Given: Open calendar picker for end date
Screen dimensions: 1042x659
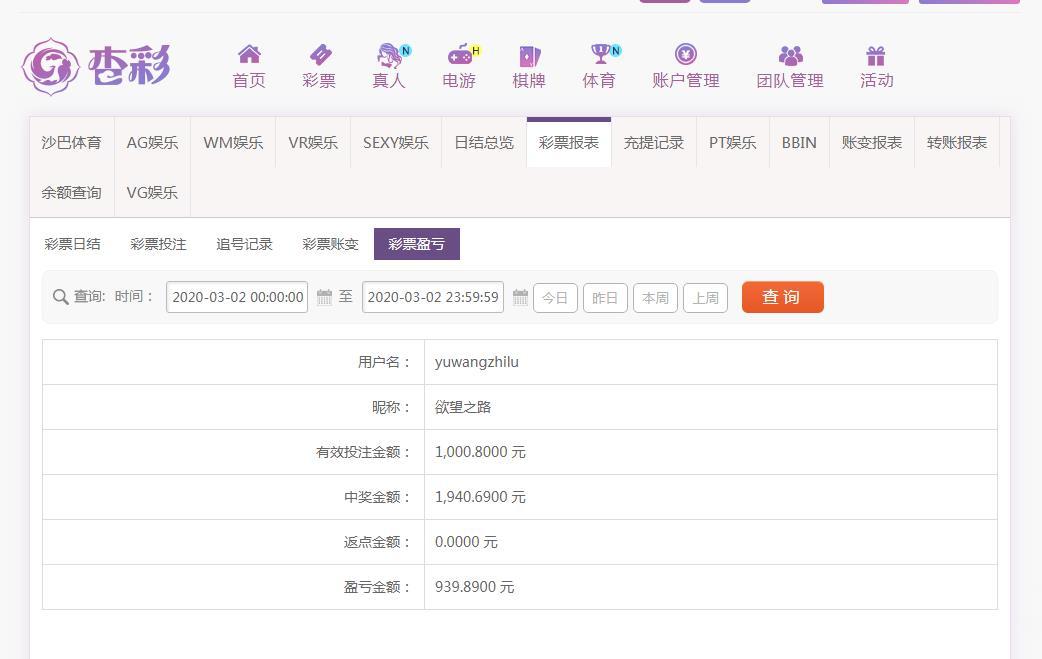Looking at the screenshot, I should [x=520, y=297].
